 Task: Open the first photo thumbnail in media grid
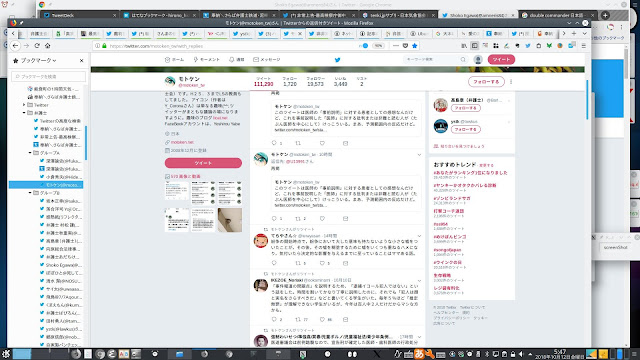177,191
